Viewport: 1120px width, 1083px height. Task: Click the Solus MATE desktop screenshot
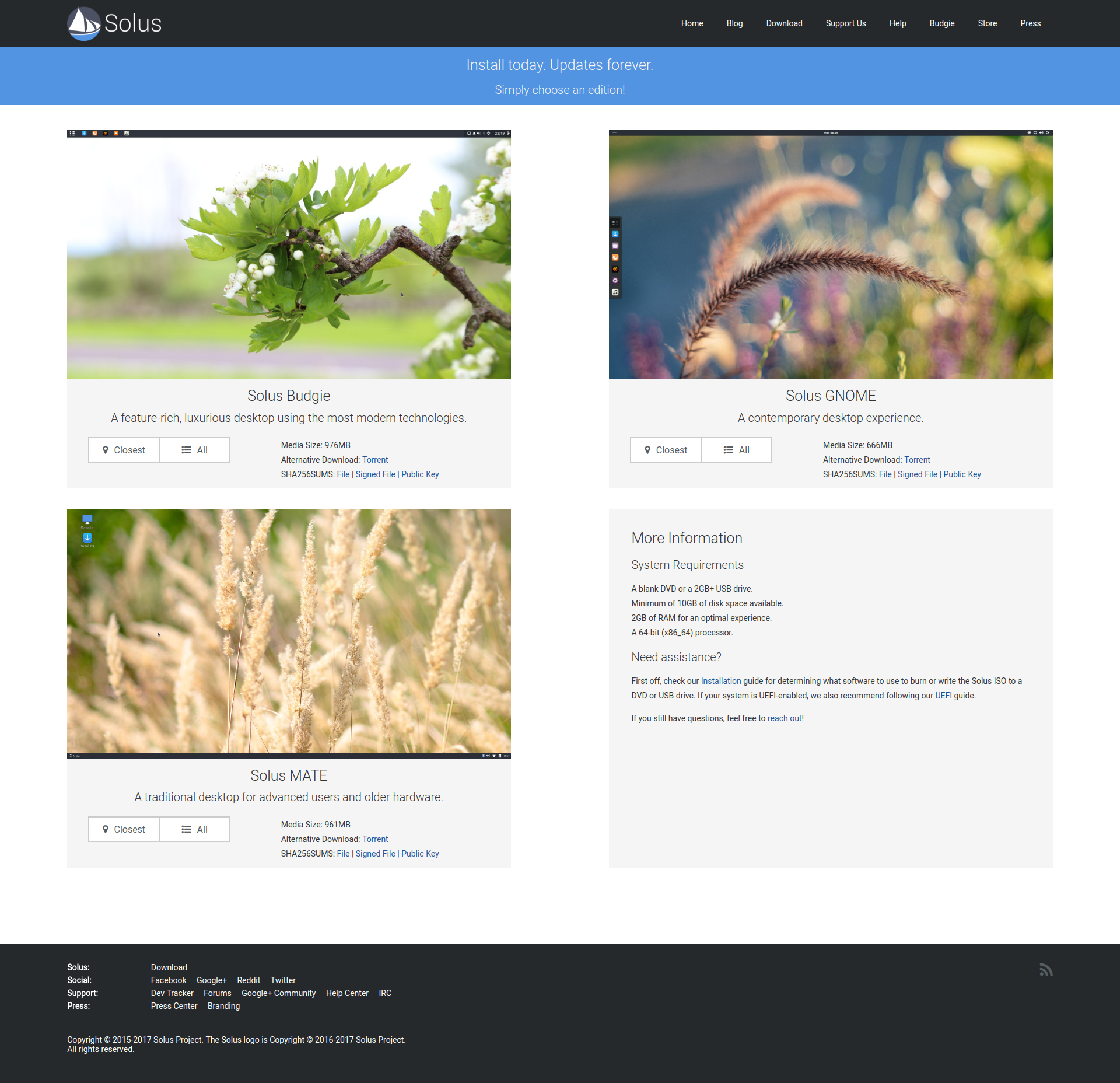(289, 634)
